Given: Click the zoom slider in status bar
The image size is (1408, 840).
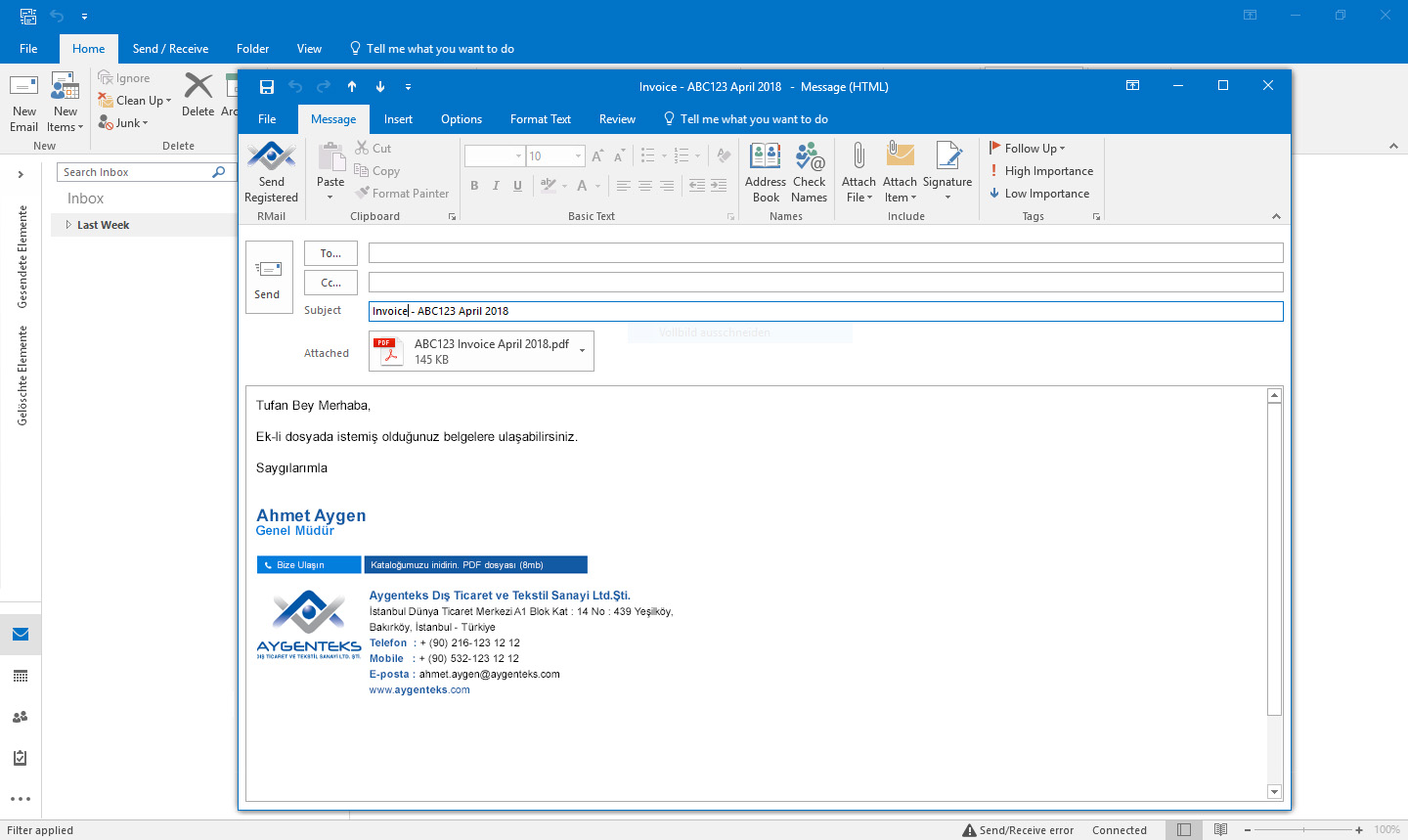Looking at the screenshot, I should (1303, 830).
